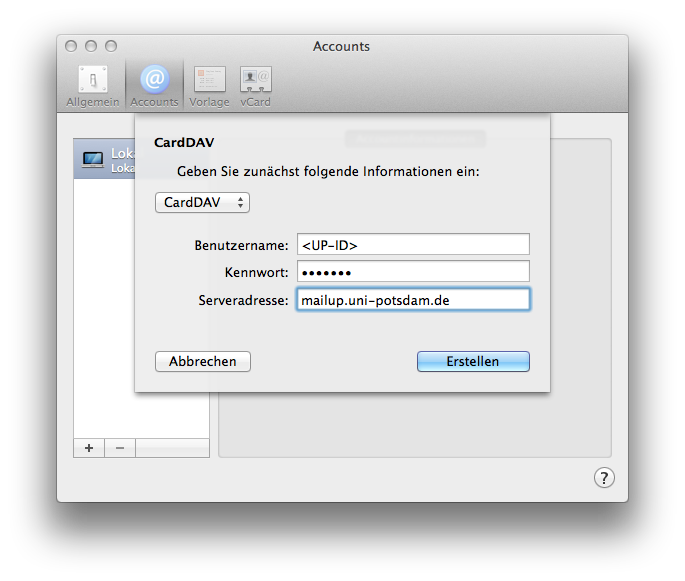Open the Allgemein preferences pane
The image size is (685, 581).
click(92, 86)
